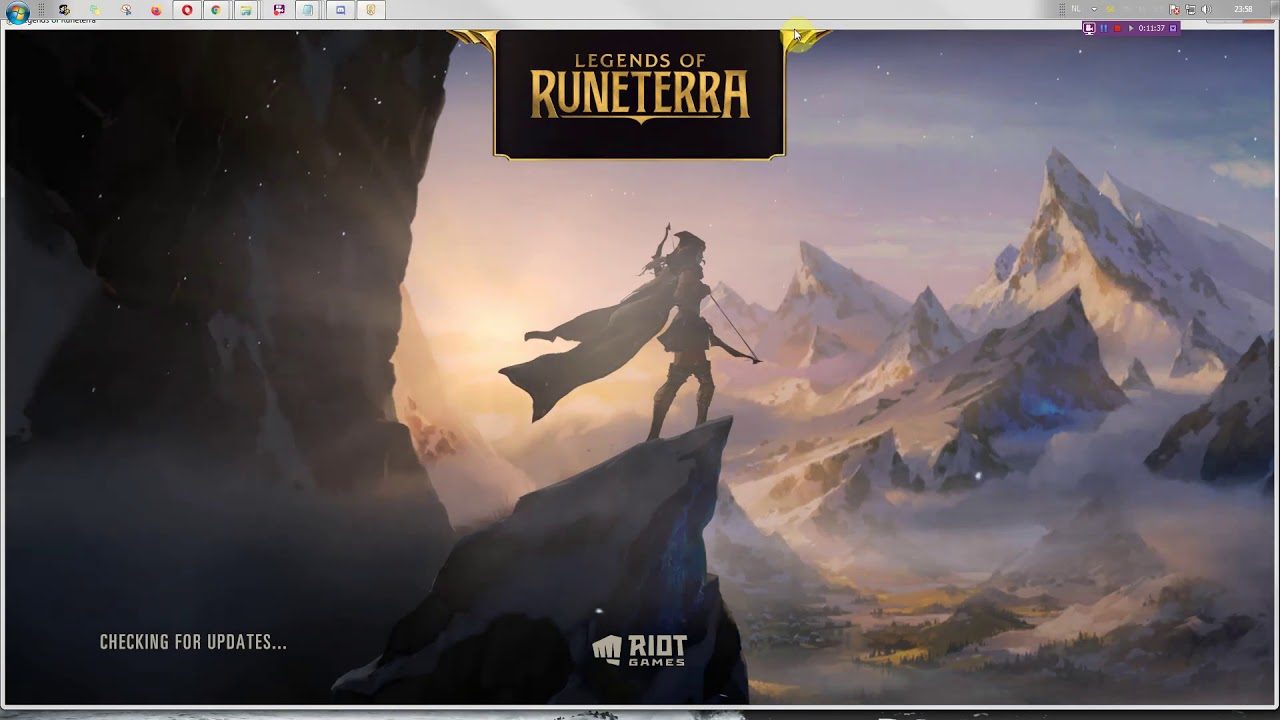Select the Legends of Runeterra taskbar button
Image resolution: width=1280 pixels, height=720 pixels.
[x=371, y=10]
